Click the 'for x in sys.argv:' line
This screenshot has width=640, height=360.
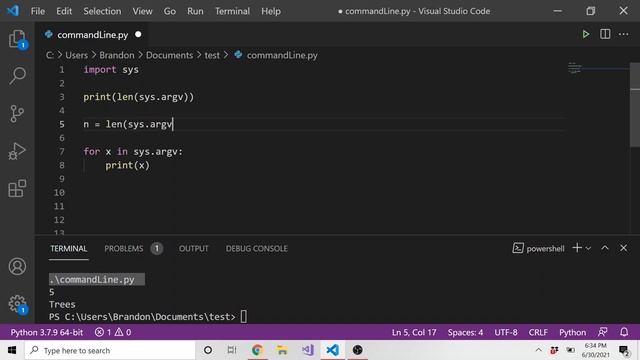click(x=133, y=151)
